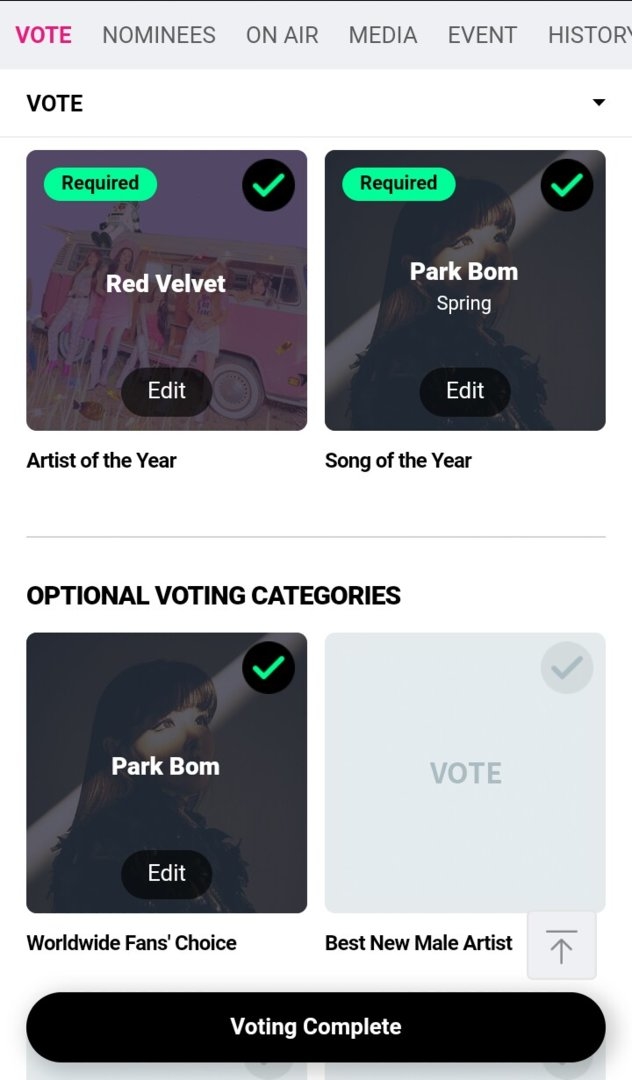This screenshot has height=1080, width=632.
Task: Open the Park Bom Worldwide Fans' Choice thumbnail
Action: pos(167,773)
